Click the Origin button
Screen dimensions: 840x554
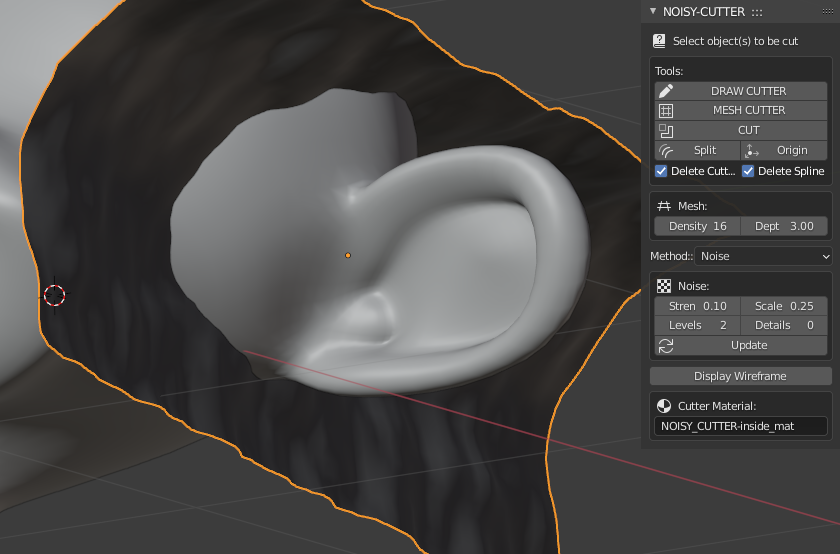784,151
